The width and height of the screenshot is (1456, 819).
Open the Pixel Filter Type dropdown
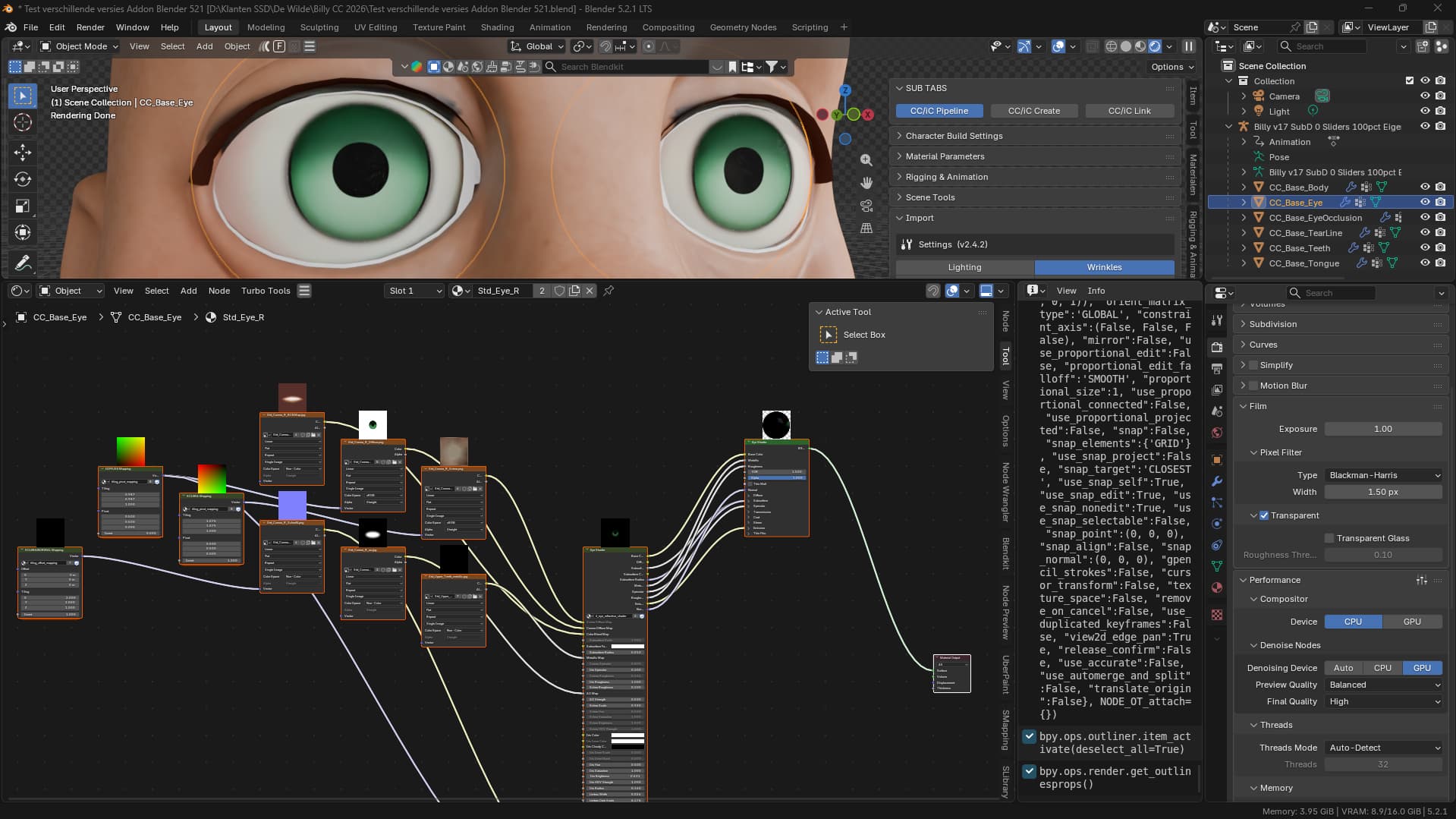(x=1383, y=475)
